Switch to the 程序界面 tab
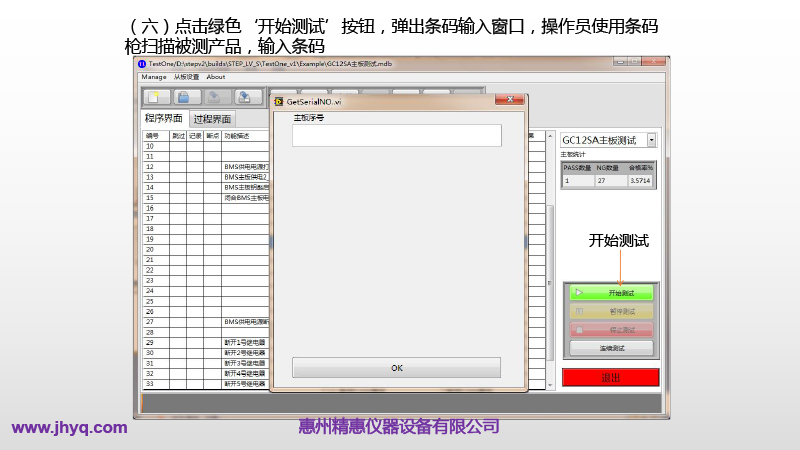This screenshot has width=800, height=450. coord(164,118)
